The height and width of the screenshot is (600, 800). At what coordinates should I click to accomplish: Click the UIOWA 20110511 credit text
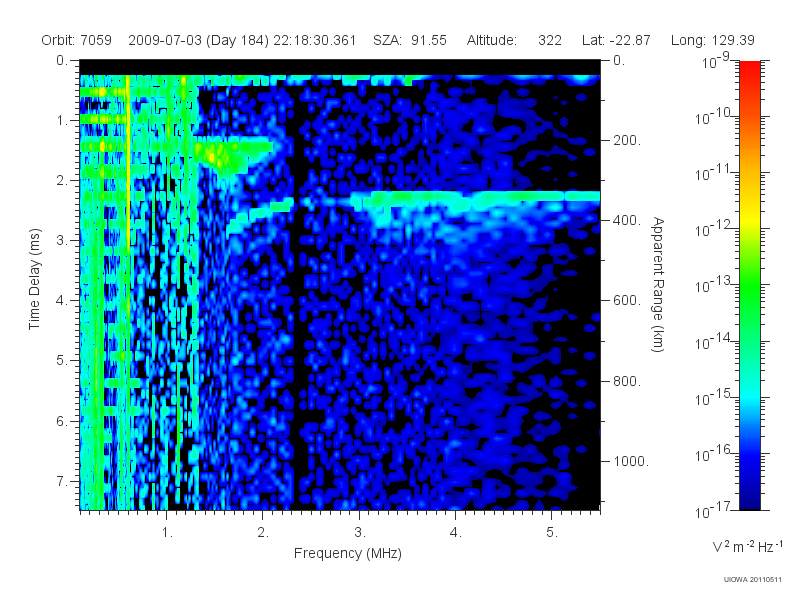pos(753,579)
